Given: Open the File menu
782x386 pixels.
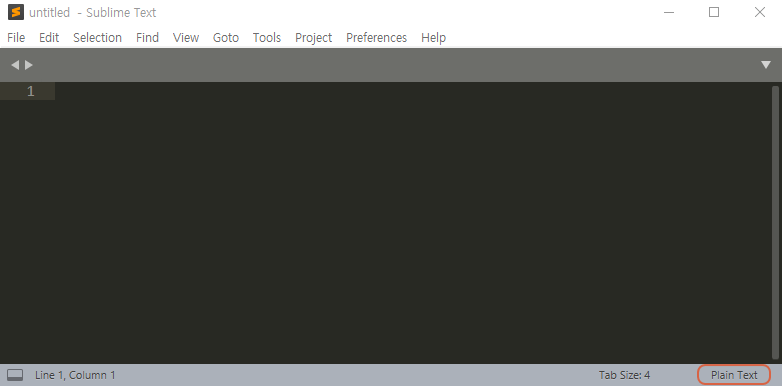Looking at the screenshot, I should pyautogui.click(x=16, y=37).
